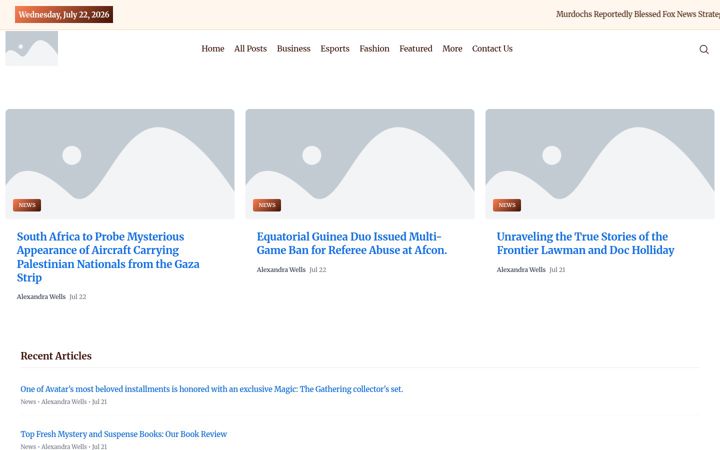
Task: Click author Alexandra Wells under the Frontier Lawman article
Action: pos(521,270)
